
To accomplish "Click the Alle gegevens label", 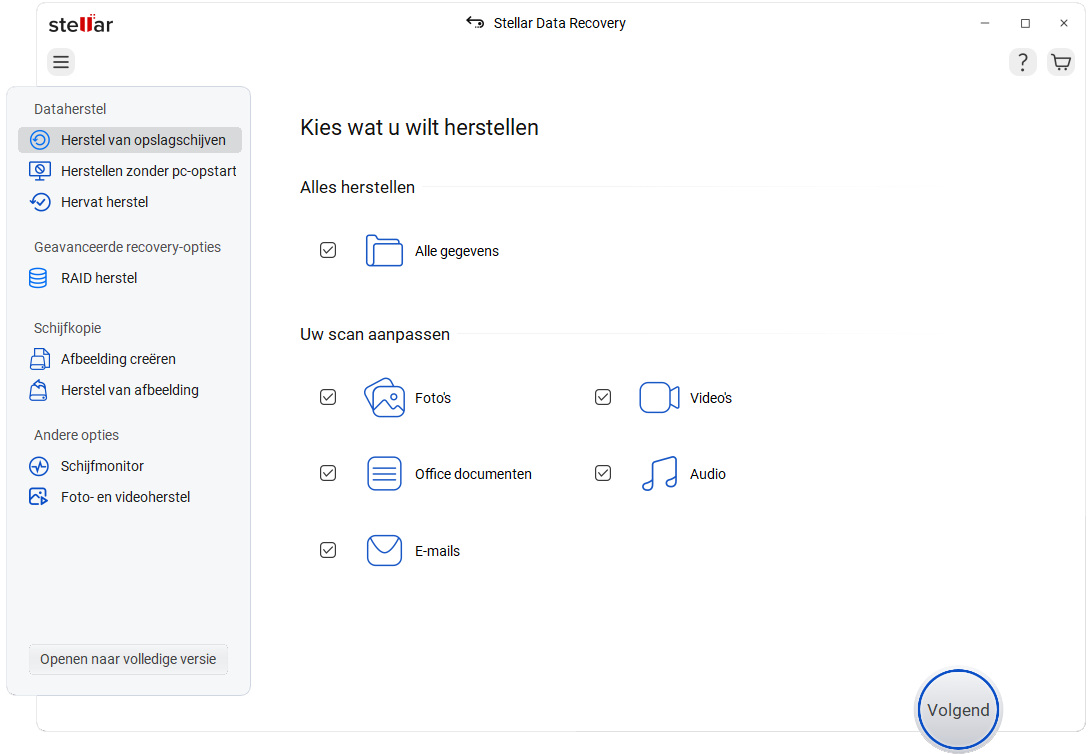I will click(x=457, y=251).
